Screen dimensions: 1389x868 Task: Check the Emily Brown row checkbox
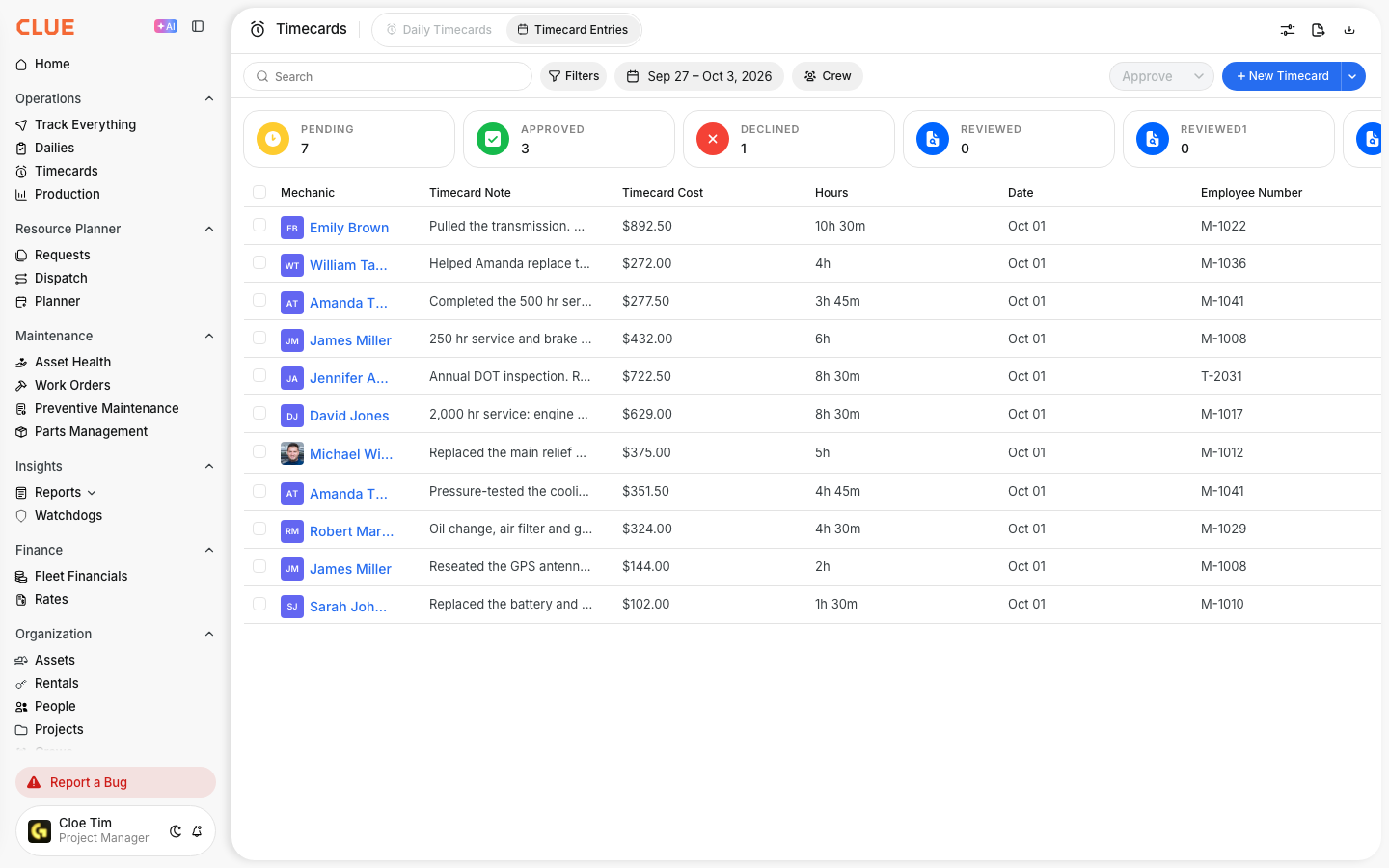pos(259,225)
